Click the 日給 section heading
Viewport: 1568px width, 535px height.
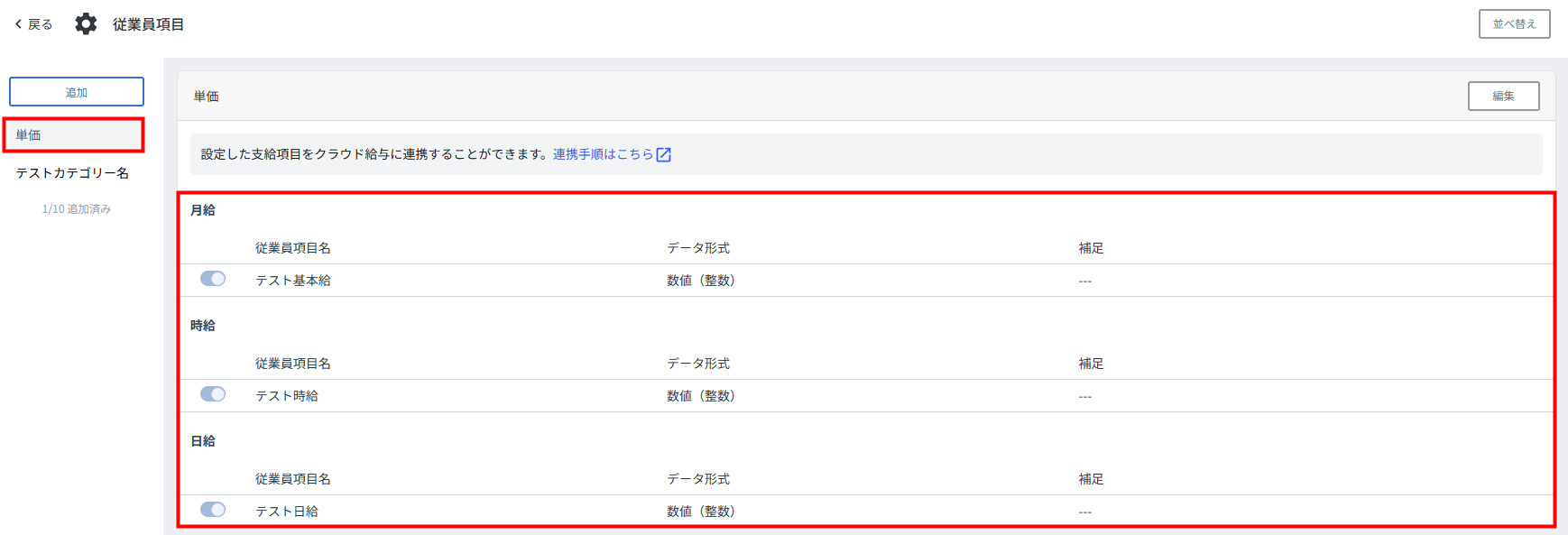coord(203,441)
